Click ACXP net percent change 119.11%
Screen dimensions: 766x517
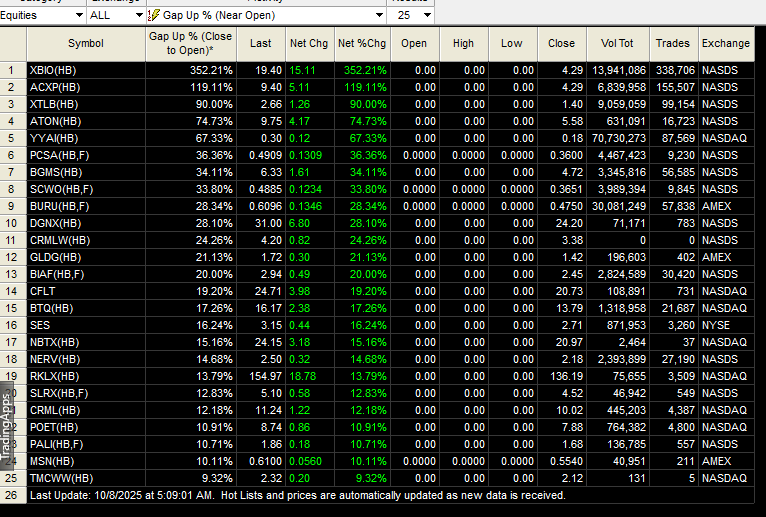coord(365,87)
